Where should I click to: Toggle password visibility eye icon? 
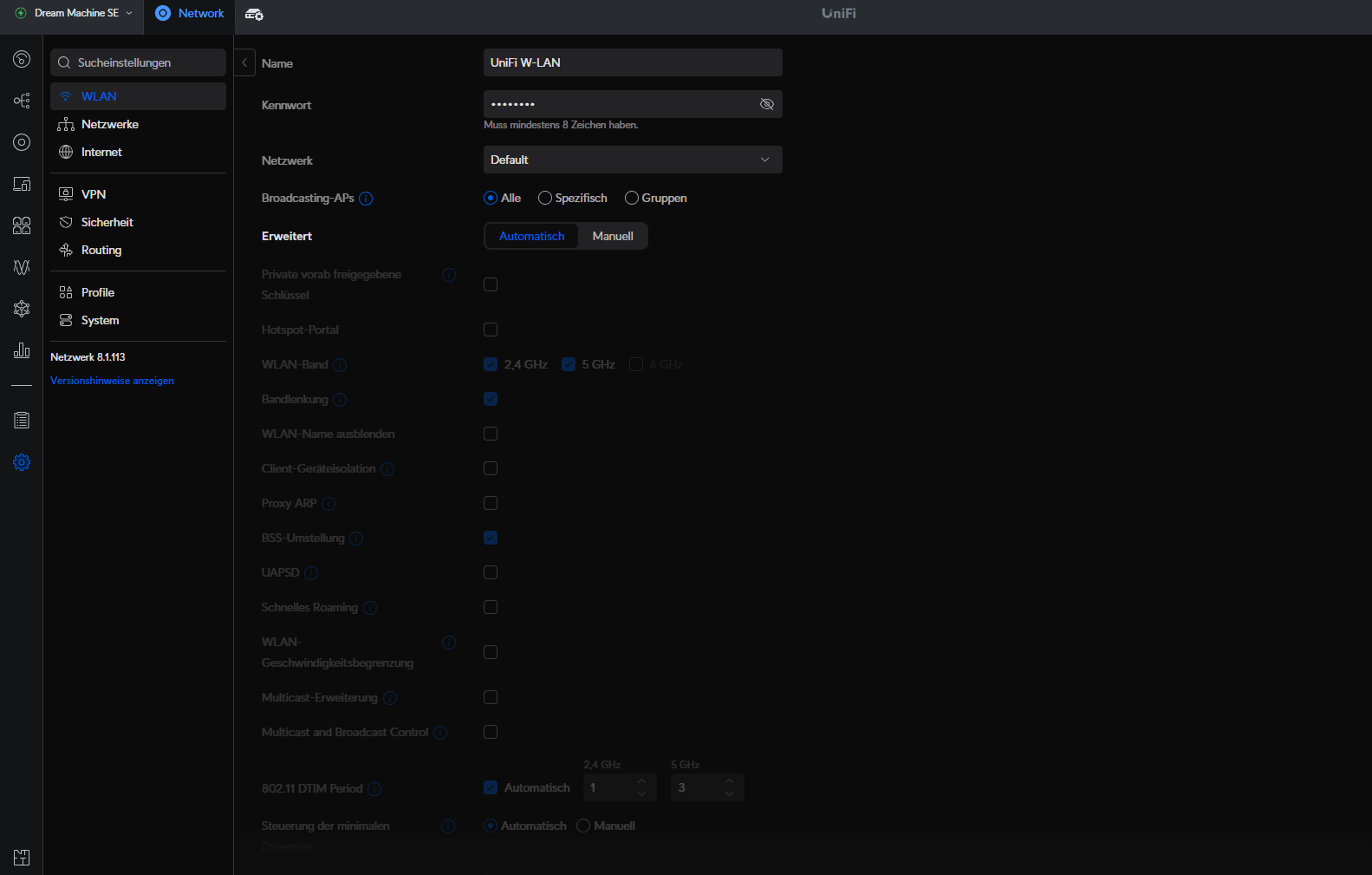[766, 104]
